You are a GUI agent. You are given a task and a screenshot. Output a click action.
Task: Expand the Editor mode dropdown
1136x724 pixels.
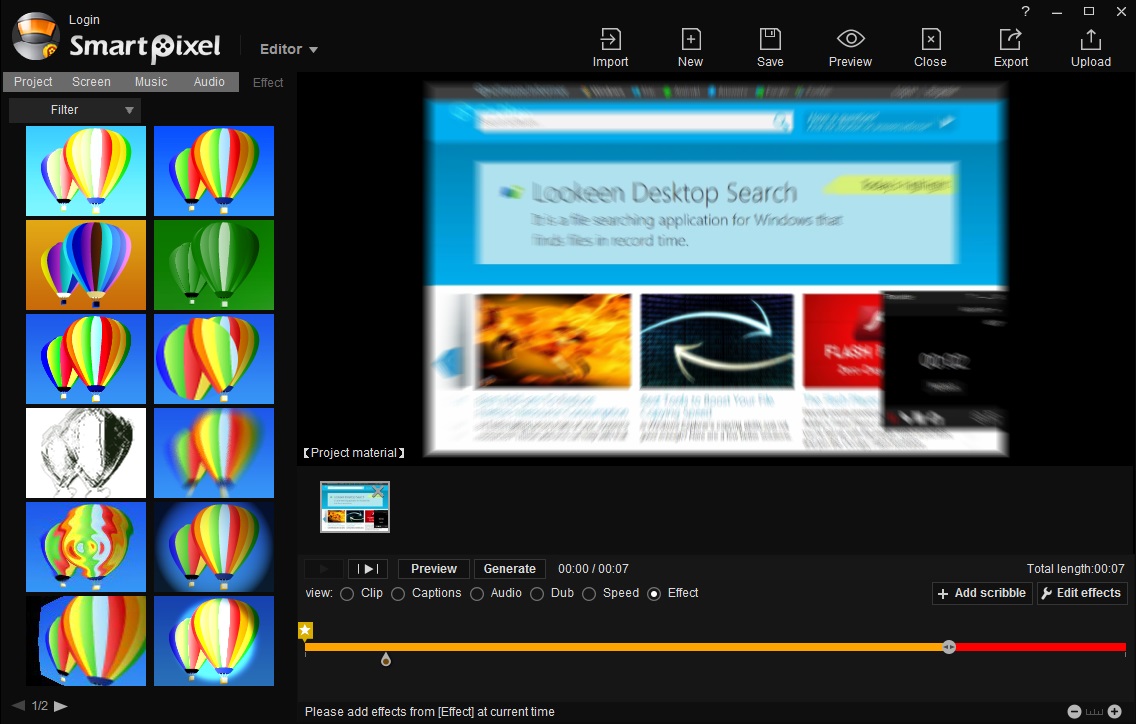tap(287, 49)
